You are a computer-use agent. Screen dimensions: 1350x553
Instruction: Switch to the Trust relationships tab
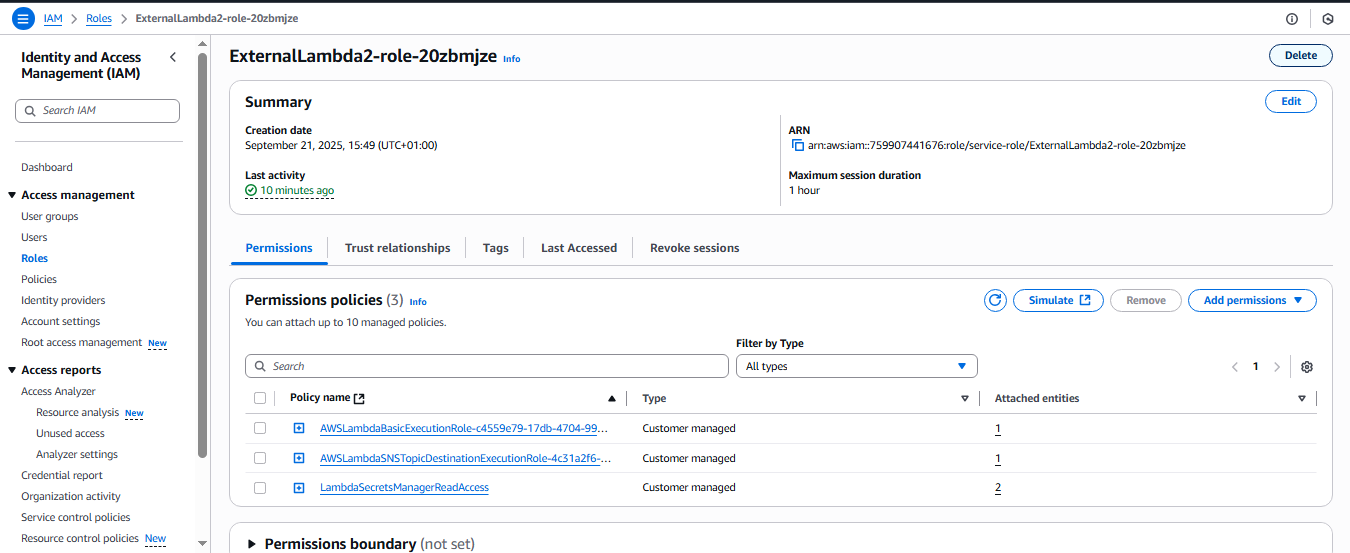[x=398, y=248]
